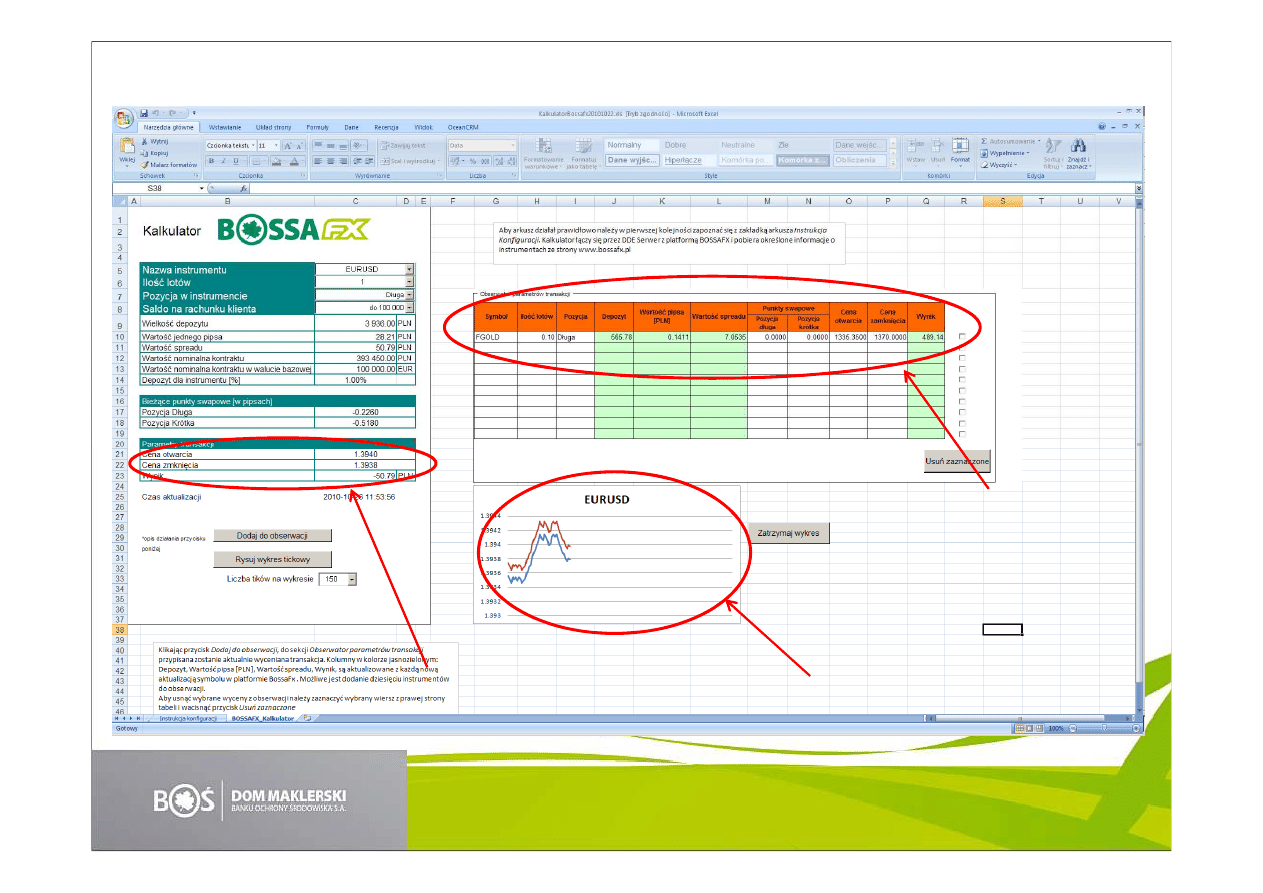The width and height of the screenshot is (1263, 893).
Task: Click the zoom slider in status bar
Action: (1102, 728)
